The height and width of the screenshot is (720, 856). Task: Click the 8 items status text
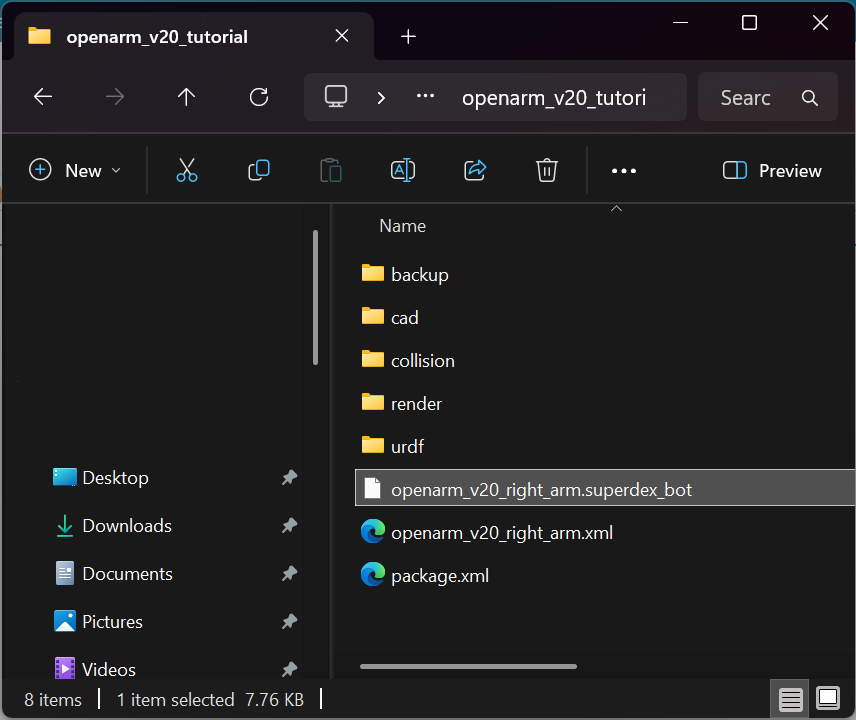[x=53, y=699]
